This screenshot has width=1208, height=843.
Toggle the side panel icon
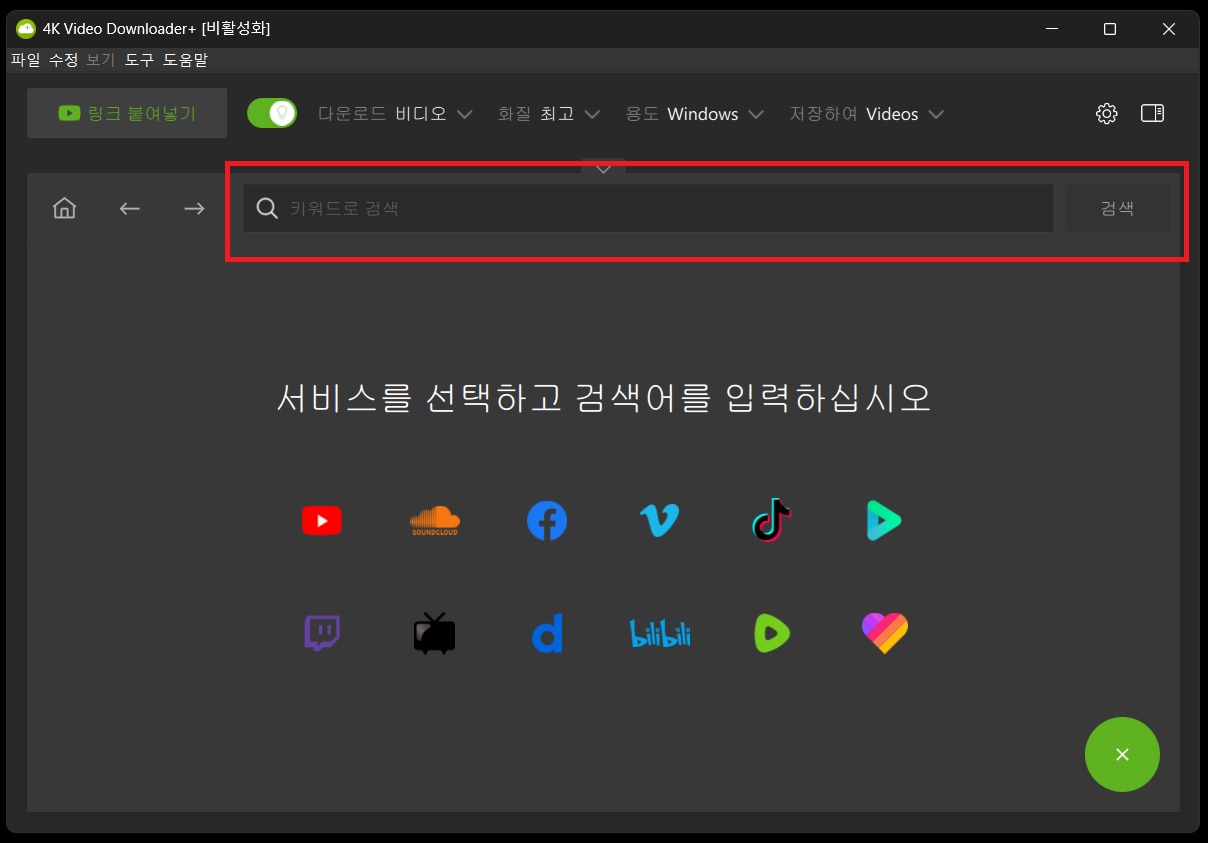[x=1152, y=114]
